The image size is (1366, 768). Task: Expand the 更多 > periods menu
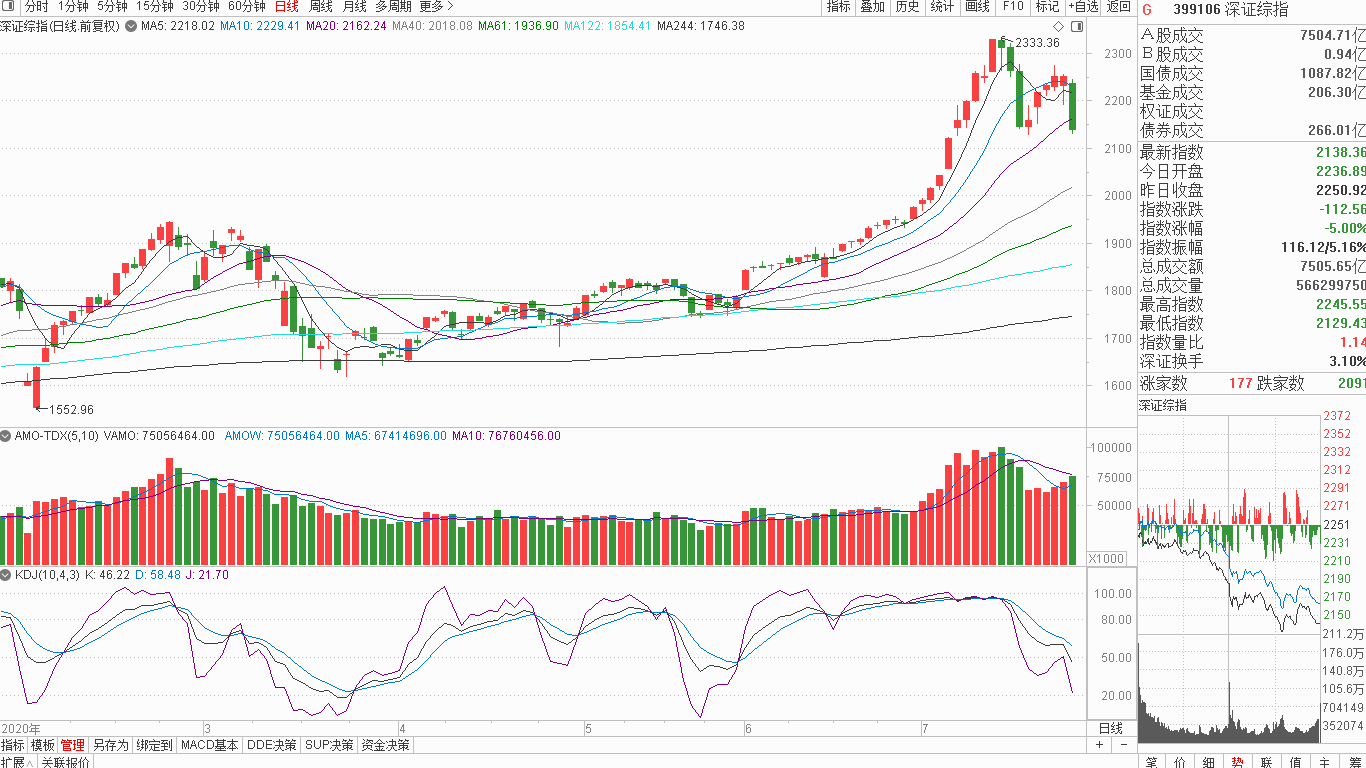[x=436, y=6]
